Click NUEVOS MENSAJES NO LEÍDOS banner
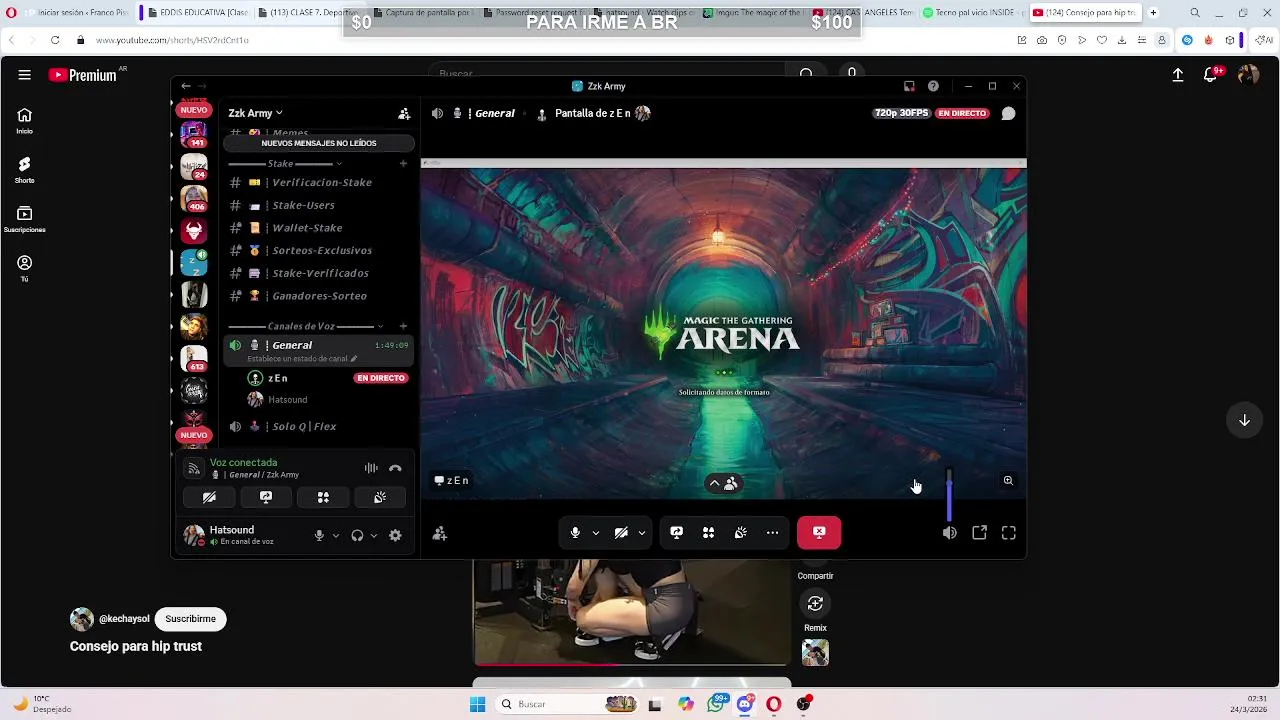The height and width of the screenshot is (720, 1280). click(318, 143)
